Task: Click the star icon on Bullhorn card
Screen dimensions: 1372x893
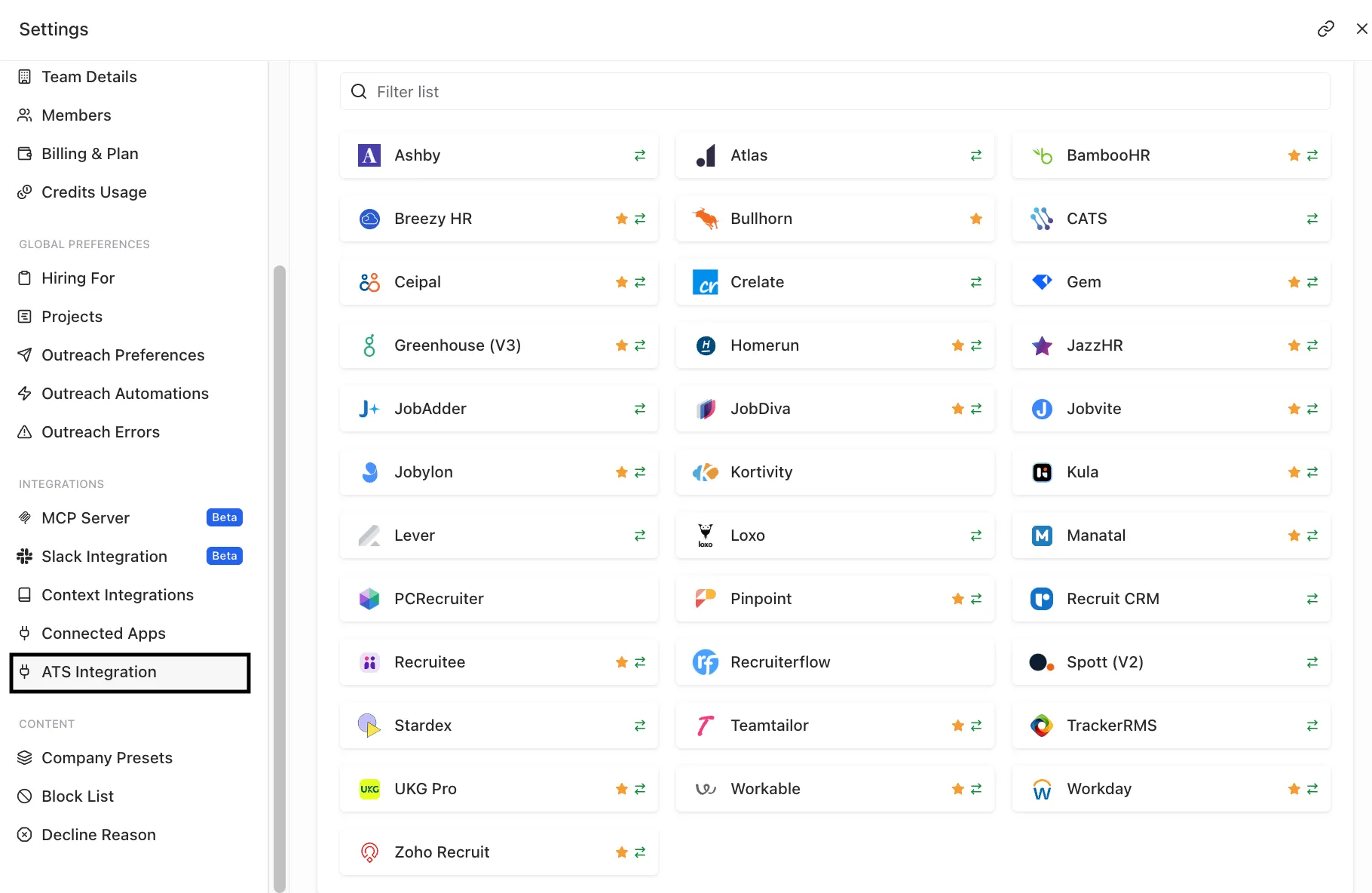Action: point(976,219)
